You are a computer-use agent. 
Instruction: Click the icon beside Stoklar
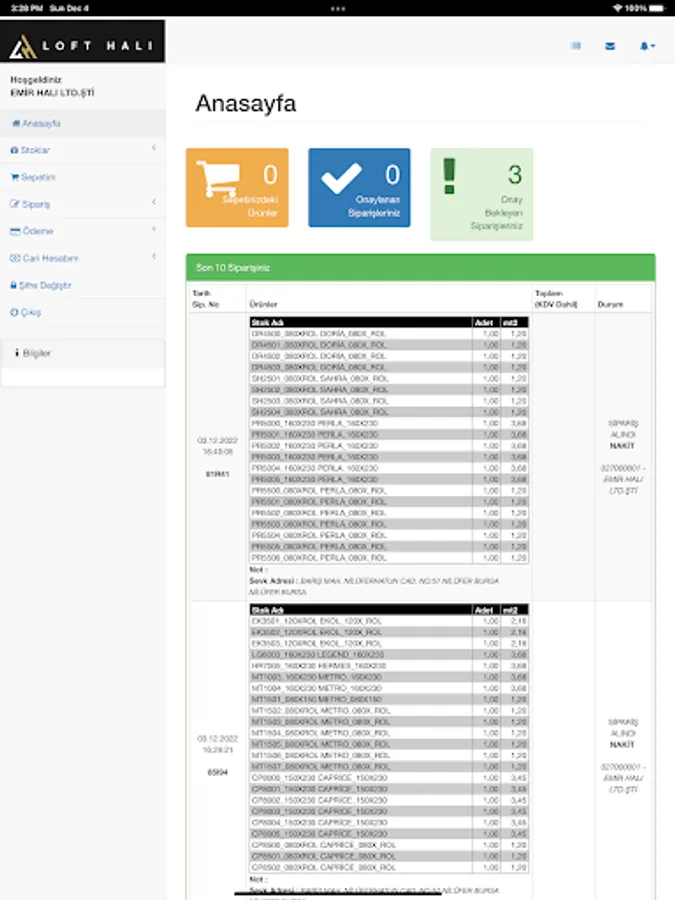pyautogui.click(x=14, y=150)
